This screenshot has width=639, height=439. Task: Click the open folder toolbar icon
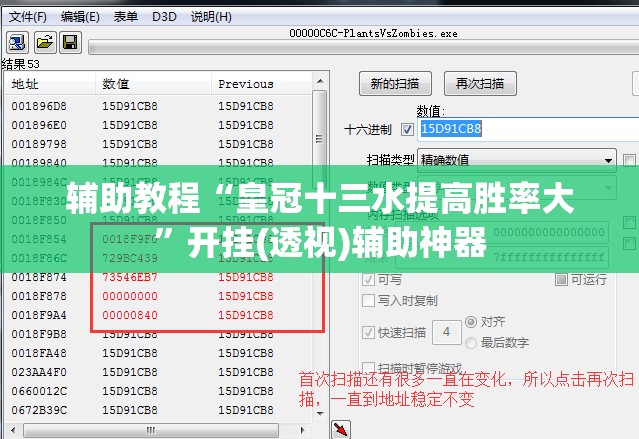click(45, 42)
